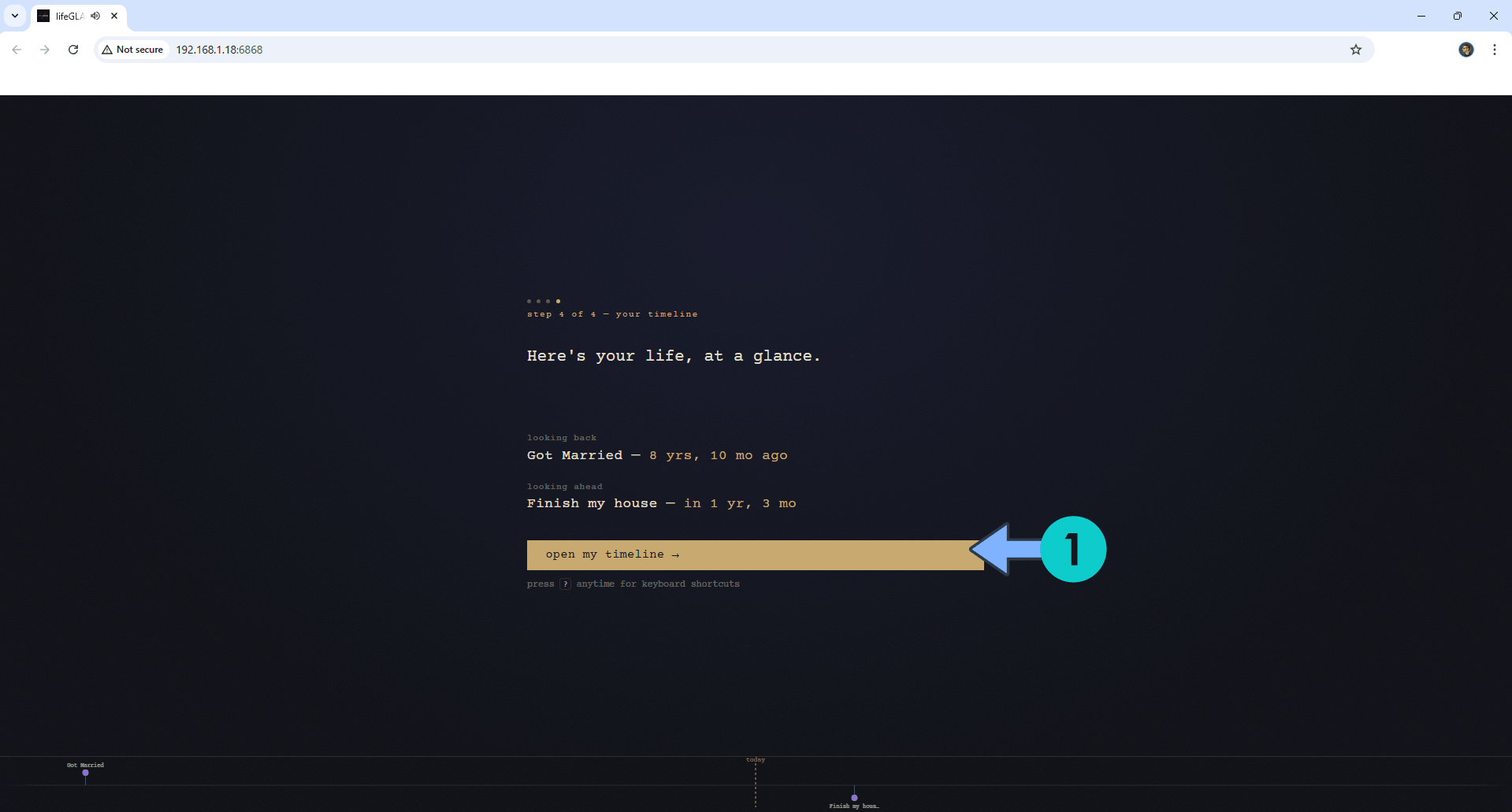Click the browser forward arrow
This screenshot has width=1512, height=812.
coord(45,50)
